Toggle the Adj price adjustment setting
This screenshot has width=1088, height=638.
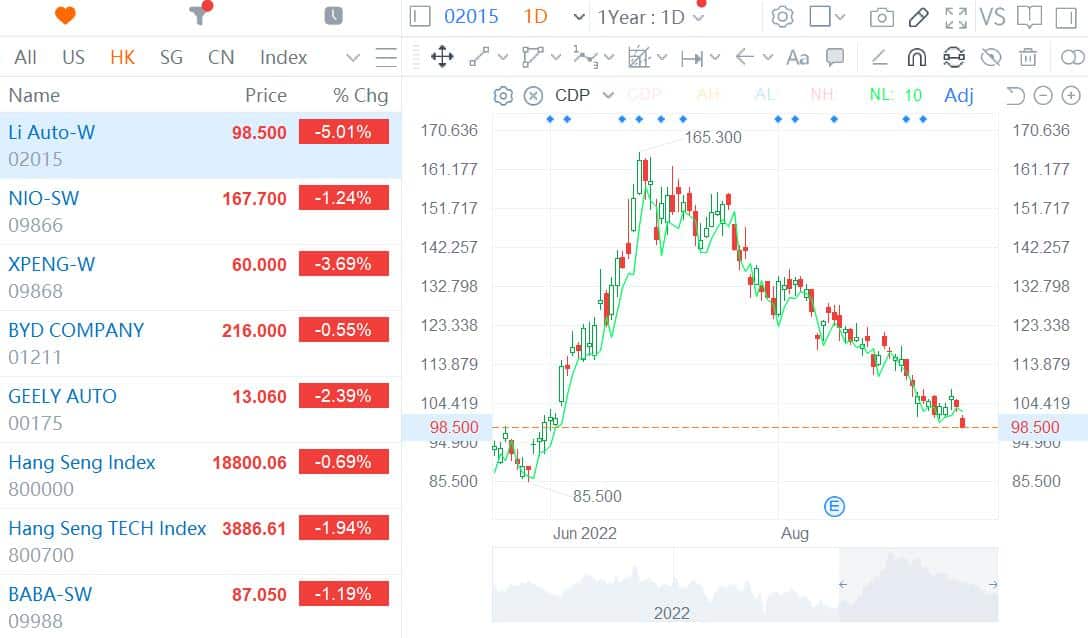click(958, 95)
